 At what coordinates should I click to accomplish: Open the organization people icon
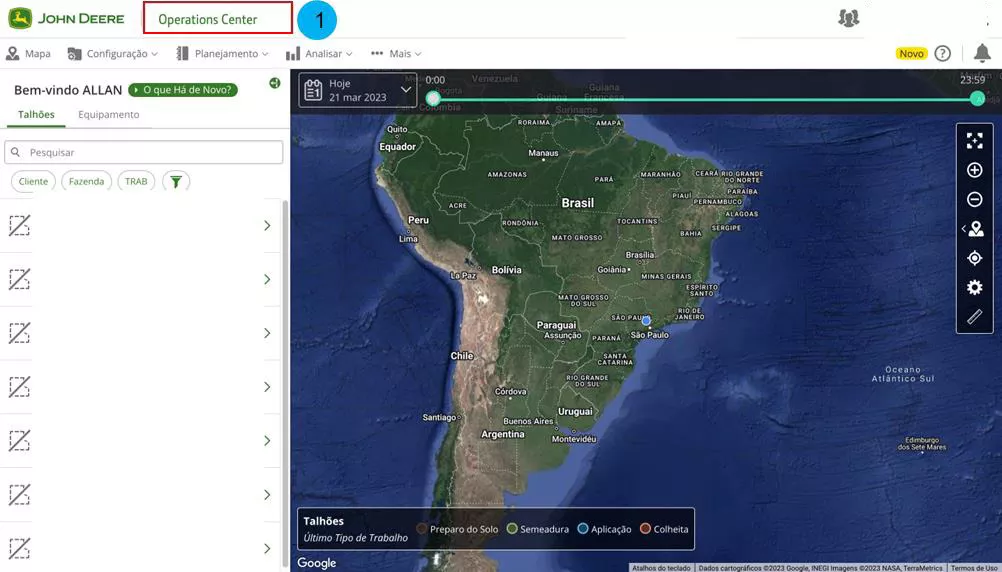(849, 19)
